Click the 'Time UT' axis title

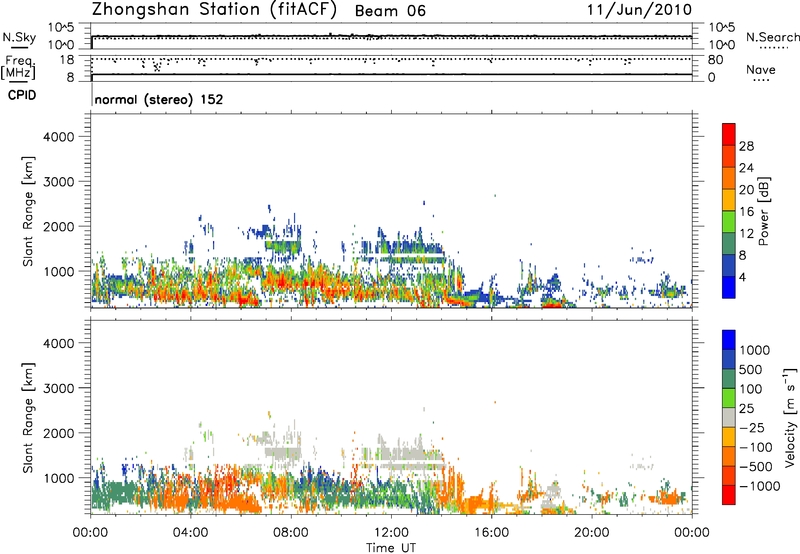coord(391,548)
